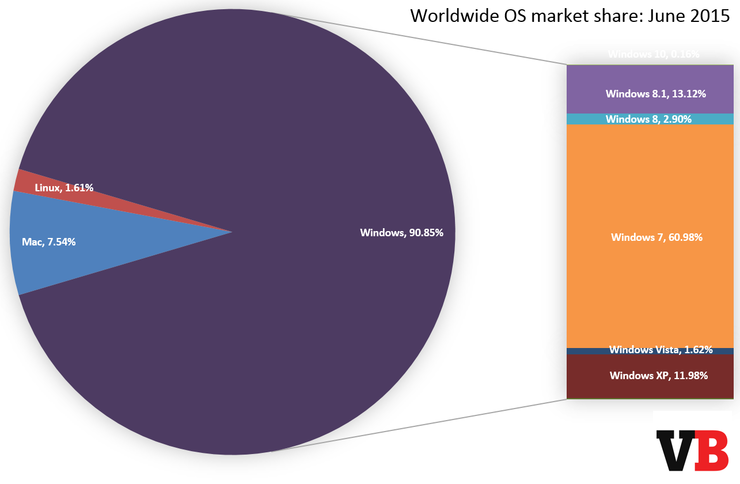Click the 'Linux, 1.61%' data label
740x484 pixels.
click(x=64, y=188)
